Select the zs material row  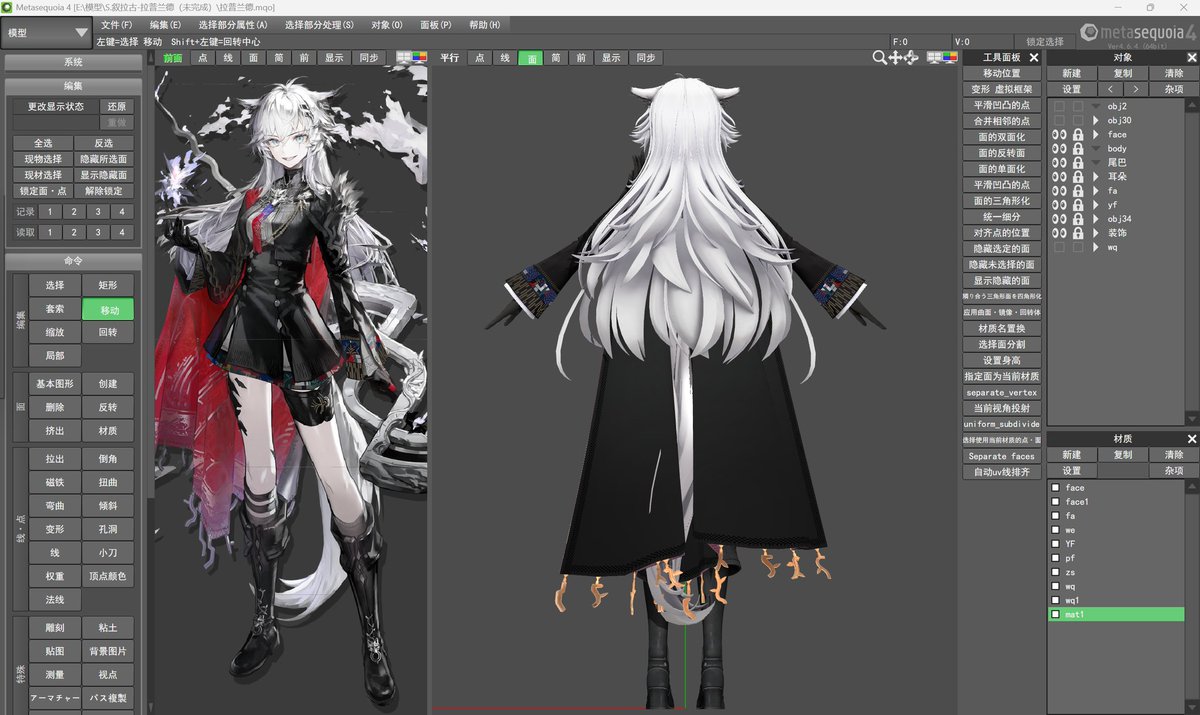coord(1116,572)
